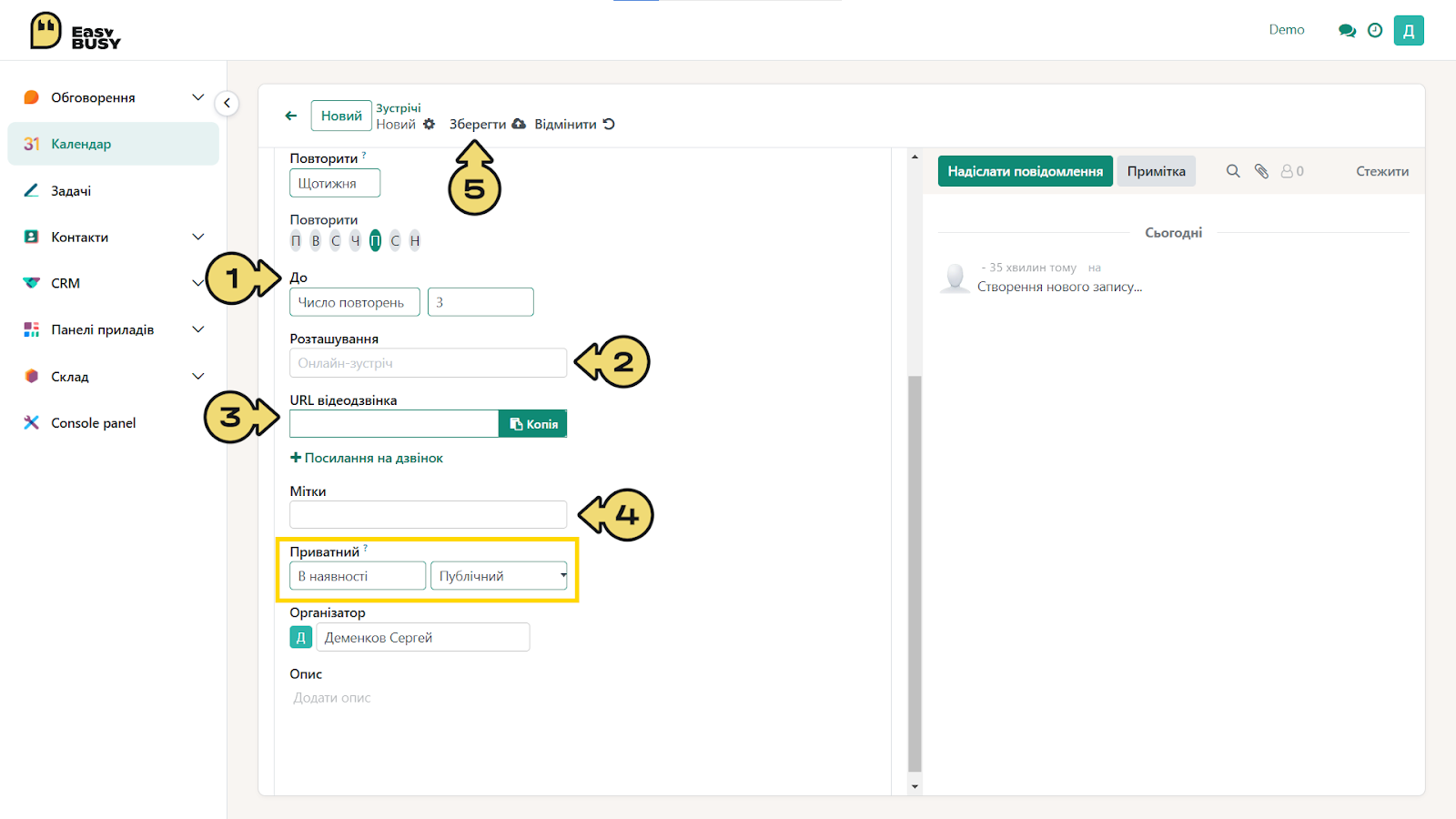Expand the CRM menu chevron
The width and height of the screenshot is (1456, 819).
pyautogui.click(x=197, y=283)
